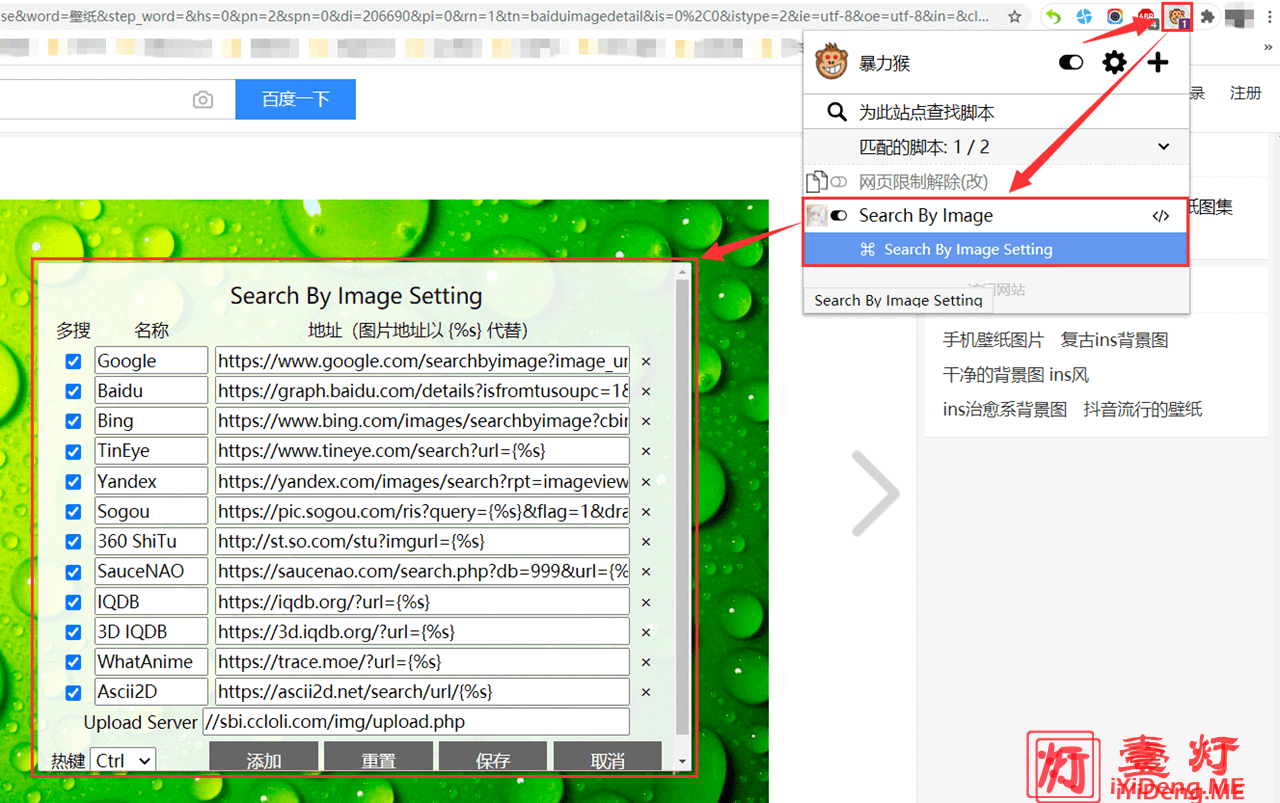Go to next image with right arrow
The width and height of the screenshot is (1280, 803).
875,493
